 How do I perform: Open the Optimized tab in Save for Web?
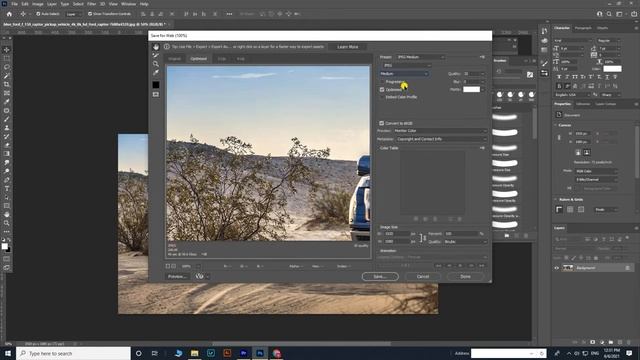(x=199, y=59)
